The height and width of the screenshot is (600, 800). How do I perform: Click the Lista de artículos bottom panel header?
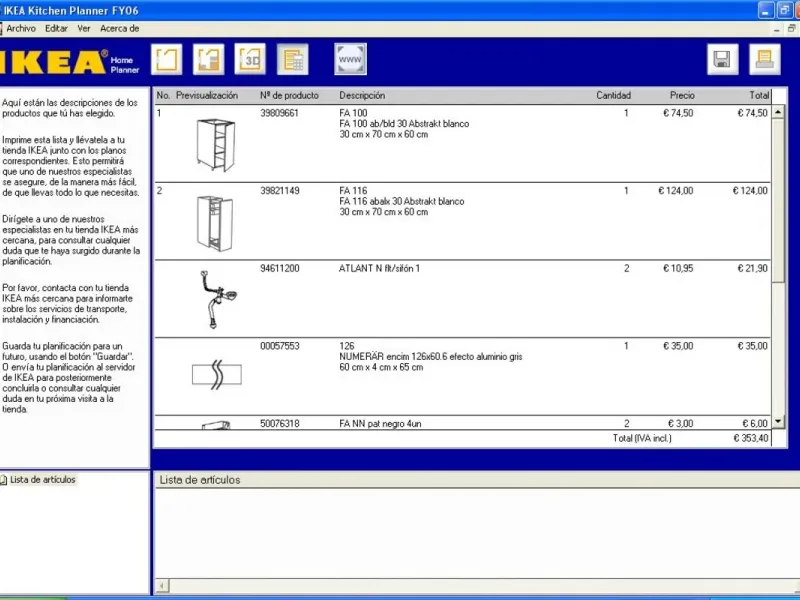click(x=199, y=480)
